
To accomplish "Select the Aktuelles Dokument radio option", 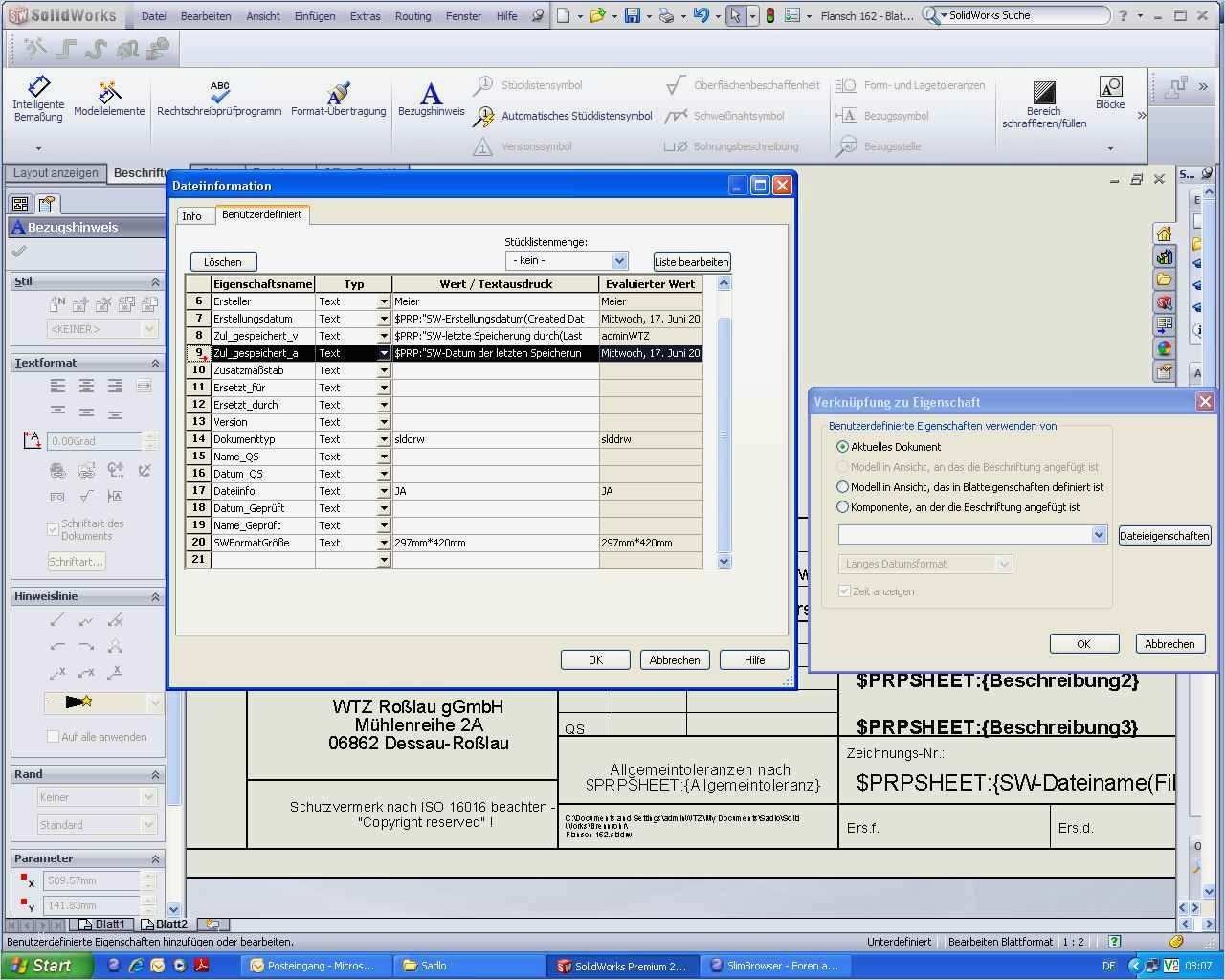I will click(843, 447).
